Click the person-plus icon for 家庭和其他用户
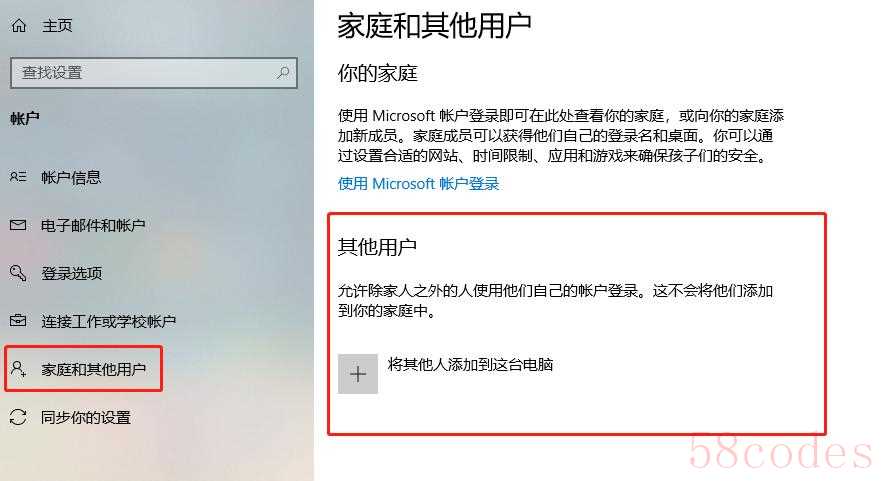 [18, 369]
